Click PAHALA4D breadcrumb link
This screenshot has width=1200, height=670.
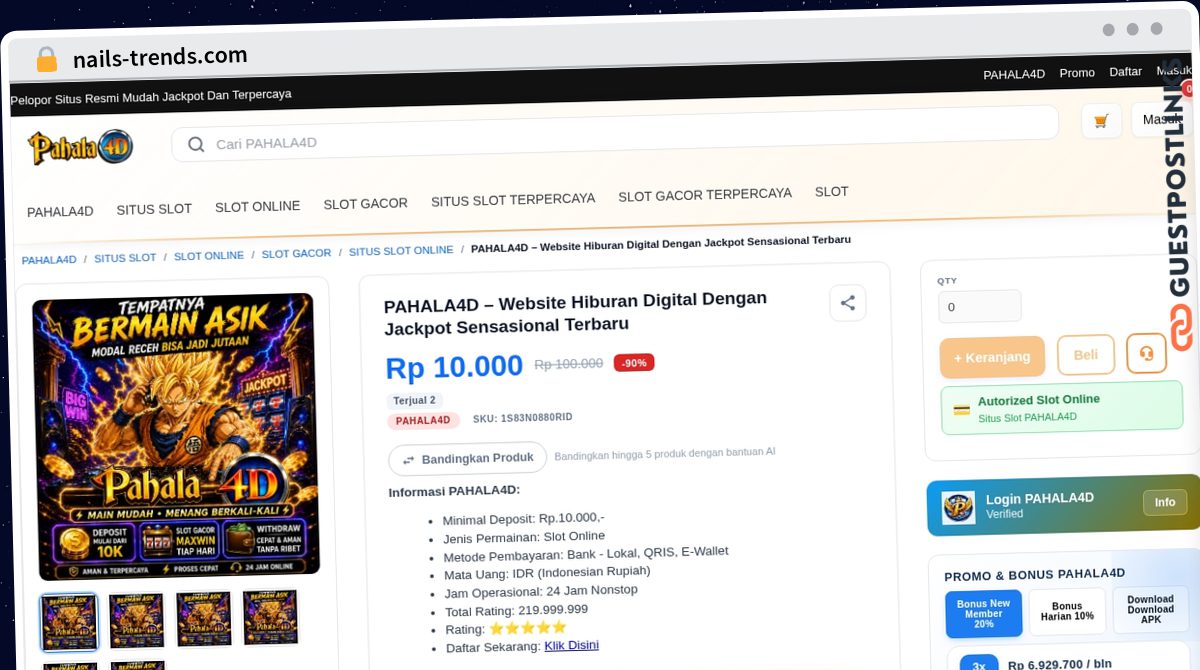[x=49, y=260]
